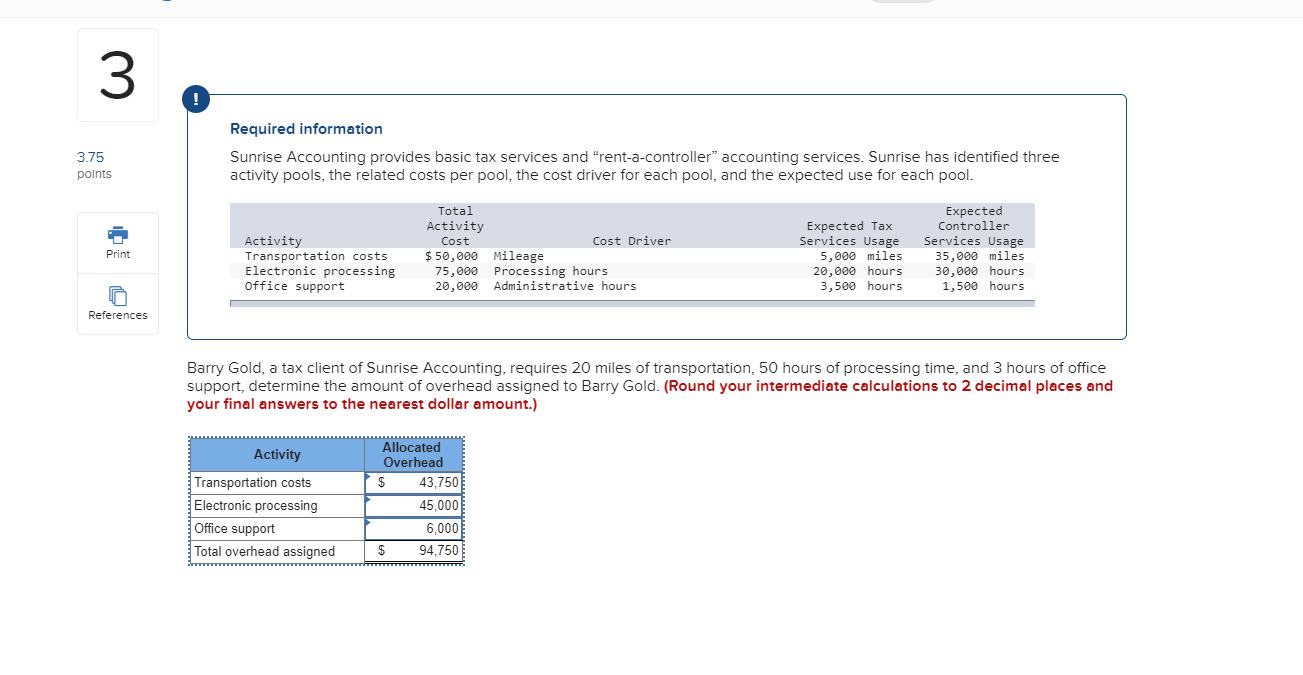Image resolution: width=1303 pixels, height=675 pixels.
Task: Select the Print icon
Action: [117, 244]
